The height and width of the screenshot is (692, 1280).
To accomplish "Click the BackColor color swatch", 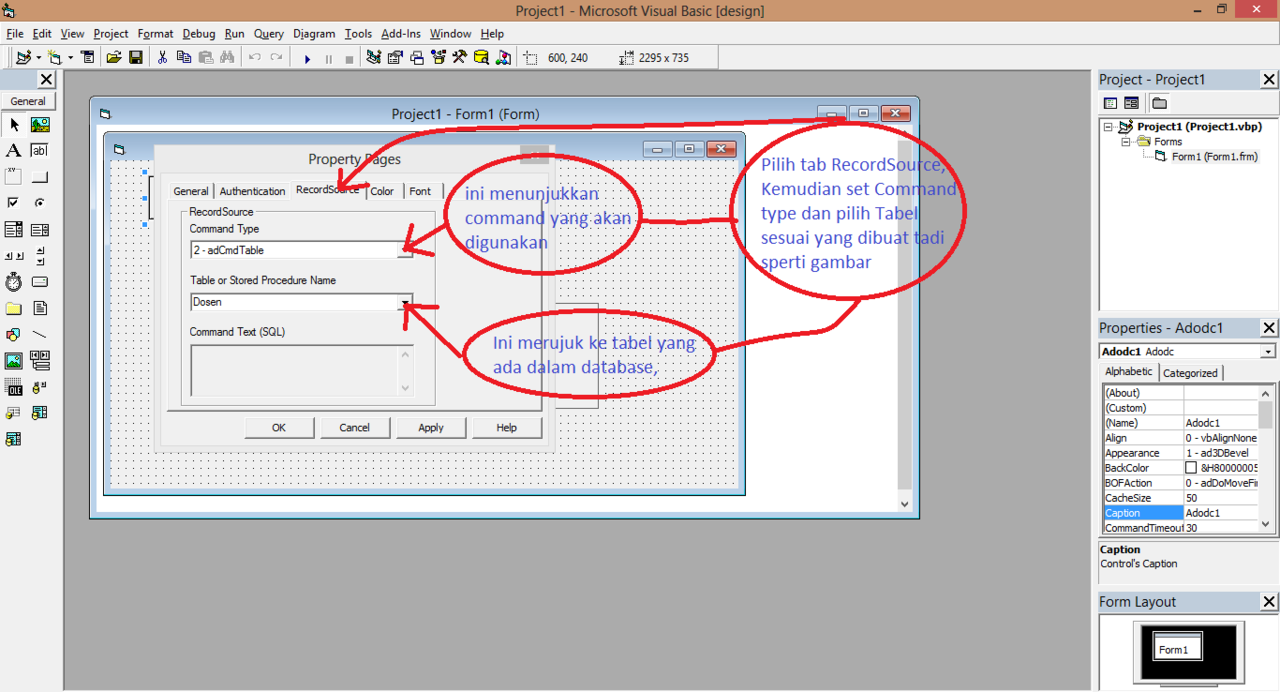I will click(x=1191, y=468).
